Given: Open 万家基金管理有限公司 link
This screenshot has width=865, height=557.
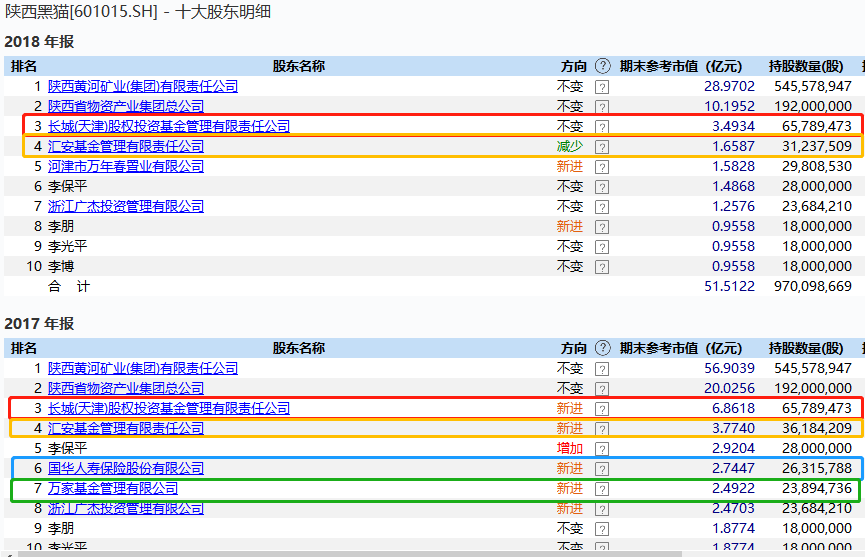Looking at the screenshot, I should point(113,488).
